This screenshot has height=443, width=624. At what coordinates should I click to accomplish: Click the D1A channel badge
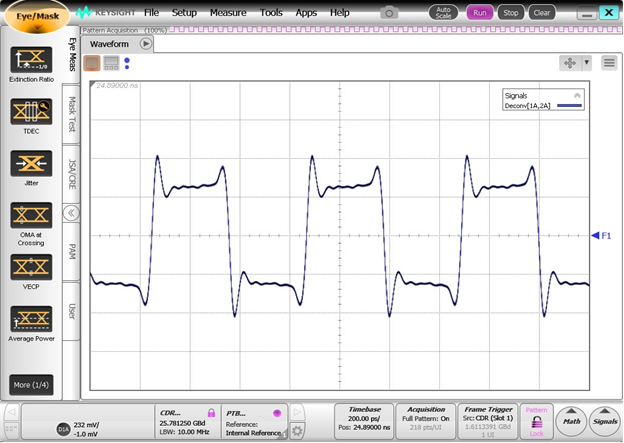tap(63, 429)
